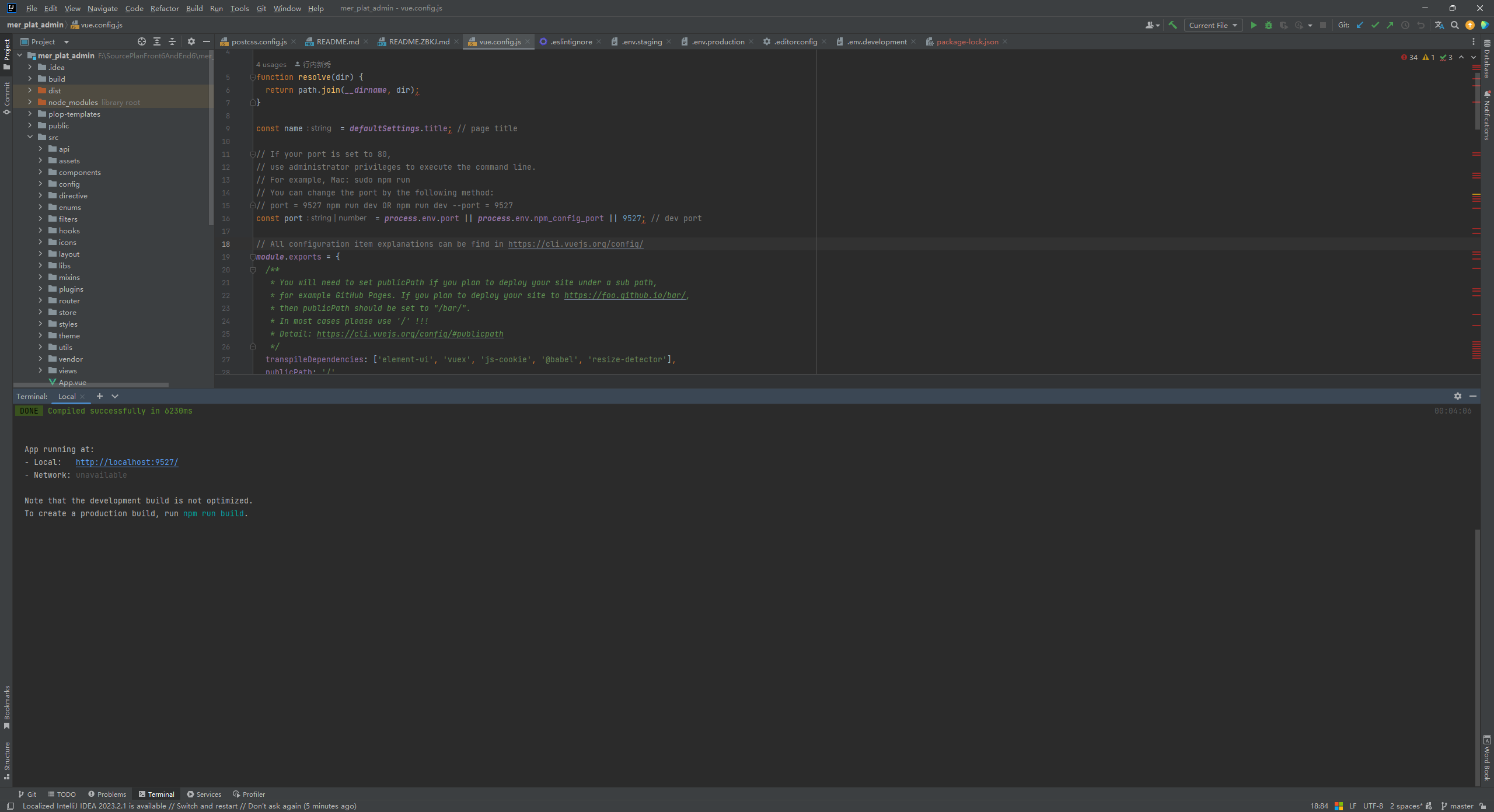
Task: Start debugging with the green bug icon
Action: coord(1268,25)
